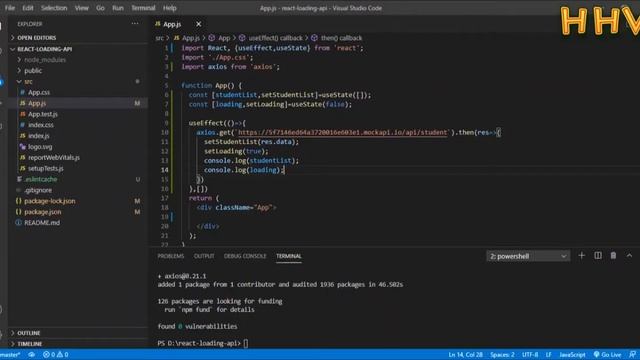The height and width of the screenshot is (360, 640).
Task: Click Ln 14, Col 28 cursor position
Action: click(465, 355)
